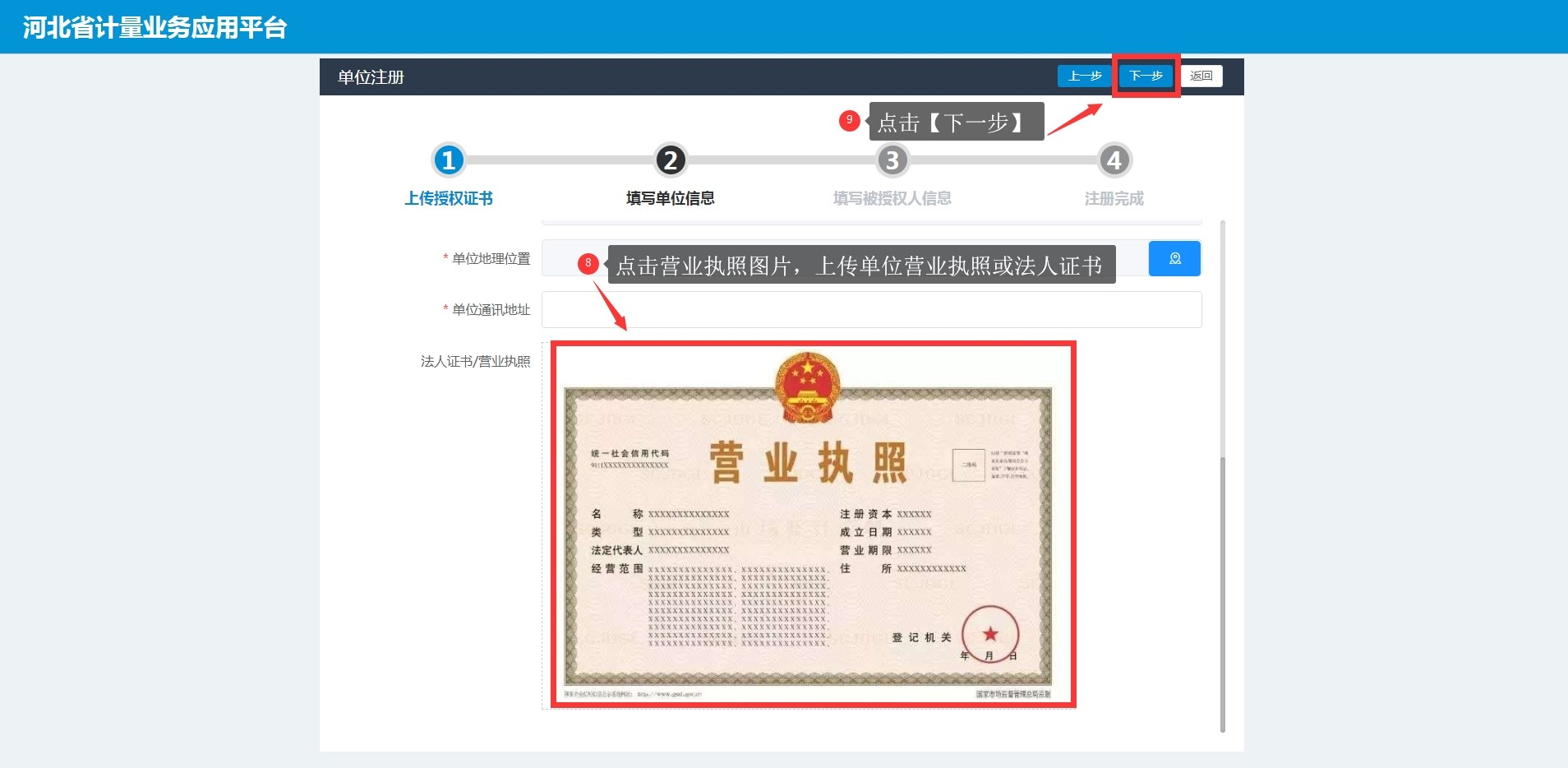Click the 河北省计量业务应用平台 site title
1568x768 pixels.
click(x=154, y=27)
